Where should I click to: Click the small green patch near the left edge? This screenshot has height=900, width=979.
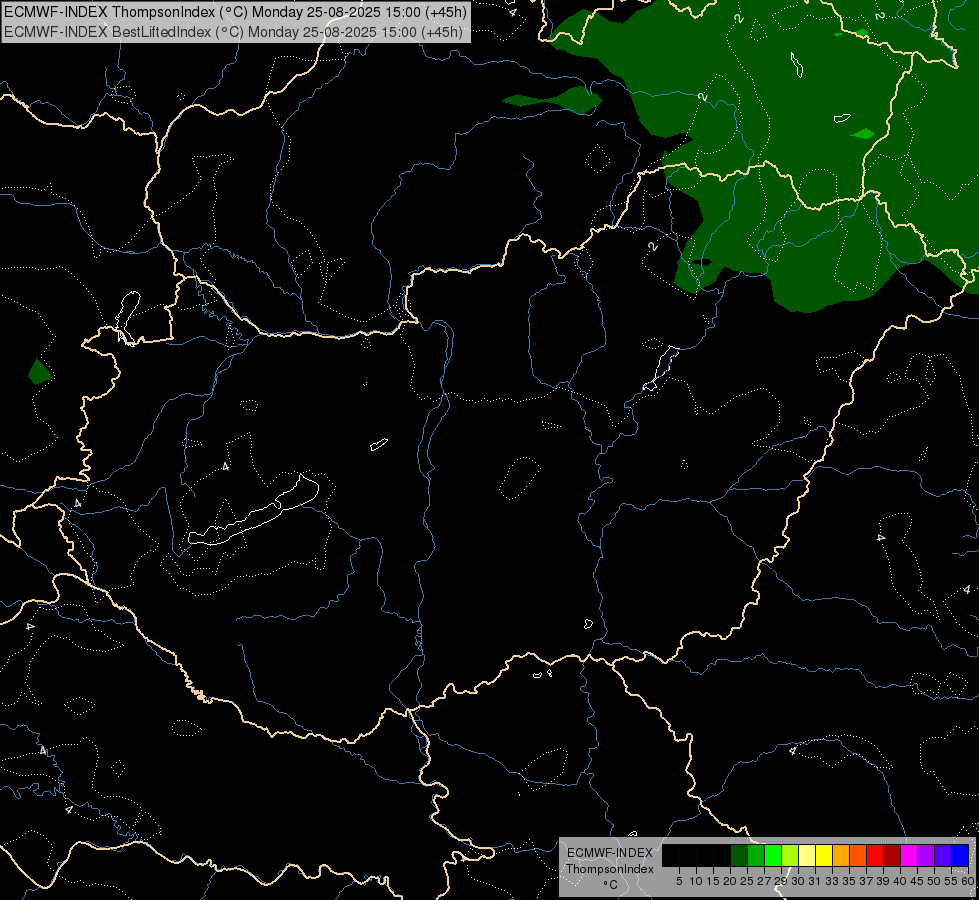[x=39, y=372]
